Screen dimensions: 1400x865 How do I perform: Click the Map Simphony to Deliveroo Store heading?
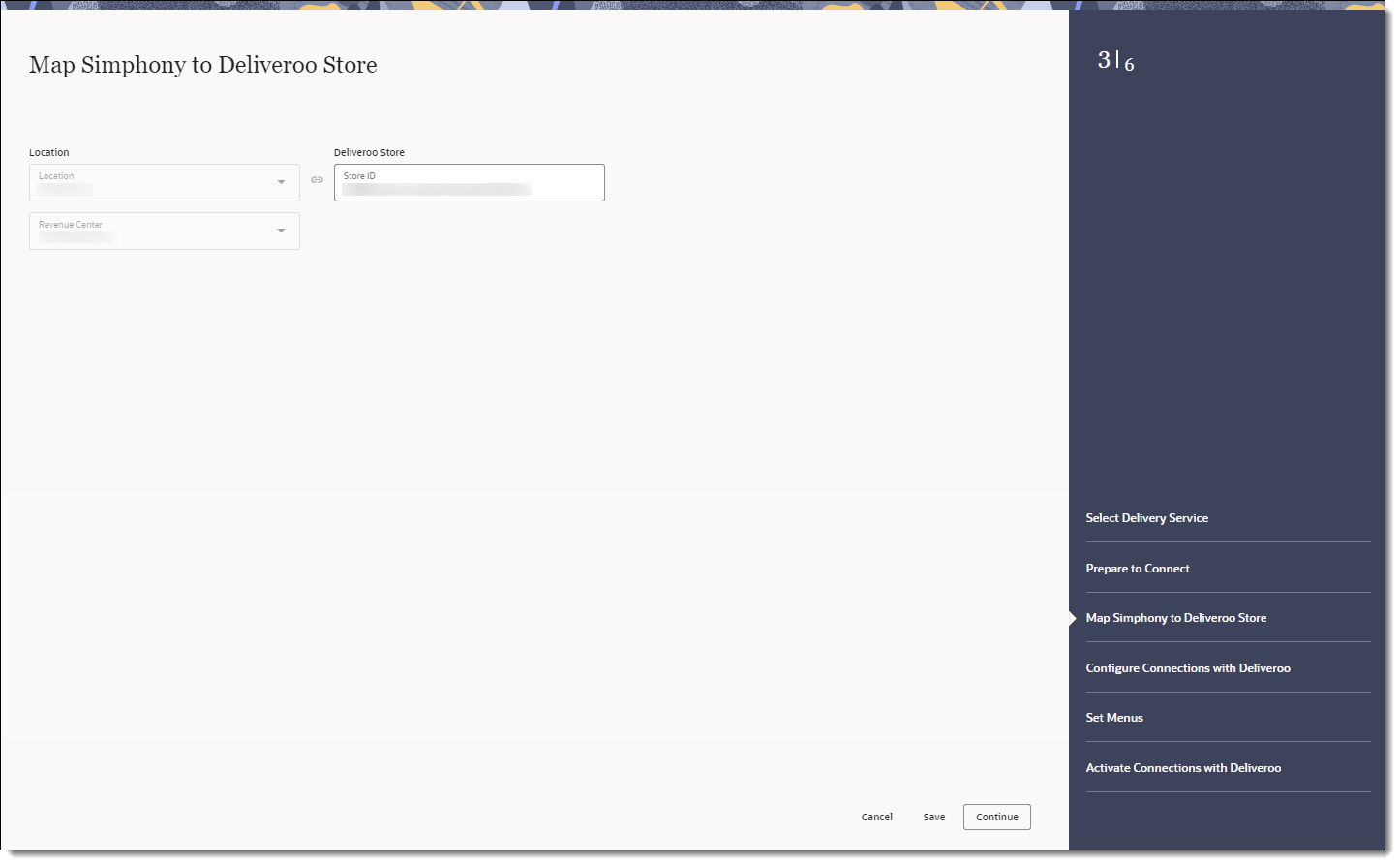tap(203, 65)
